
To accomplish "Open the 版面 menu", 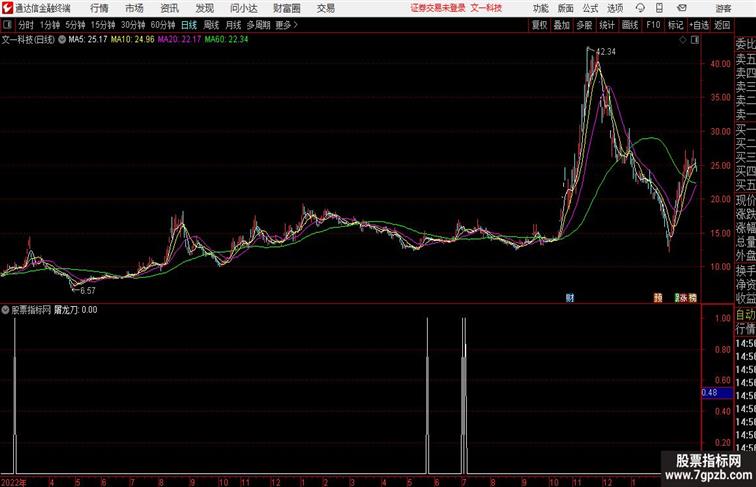I will click(566, 8).
